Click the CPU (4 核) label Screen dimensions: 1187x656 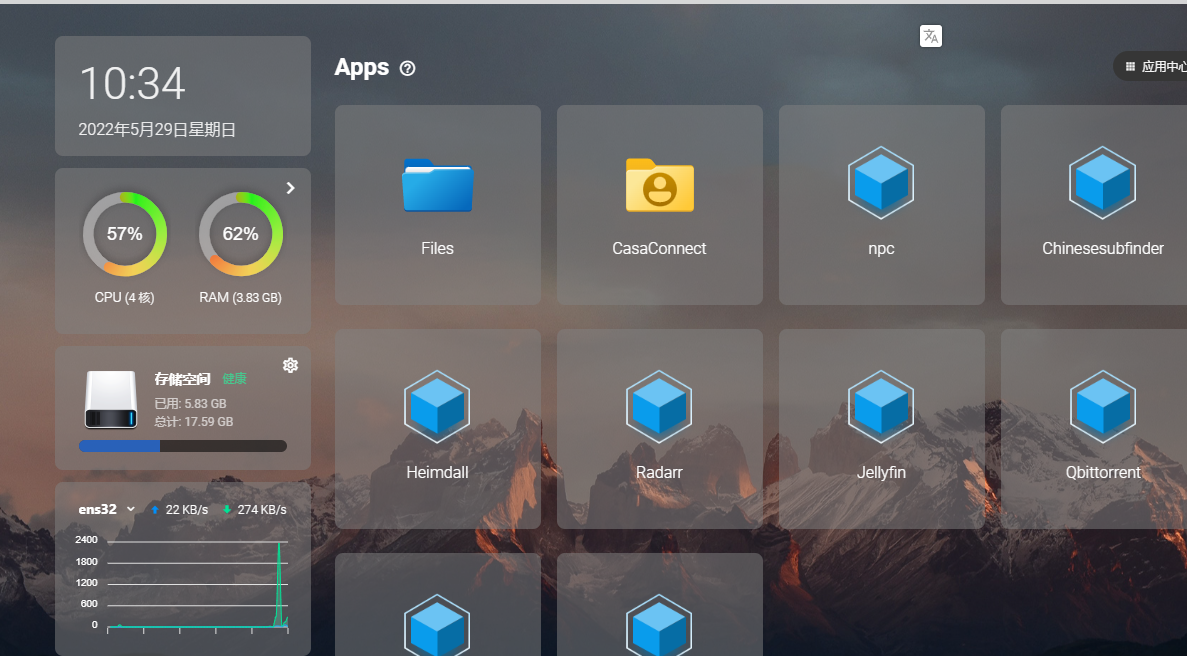tap(124, 297)
